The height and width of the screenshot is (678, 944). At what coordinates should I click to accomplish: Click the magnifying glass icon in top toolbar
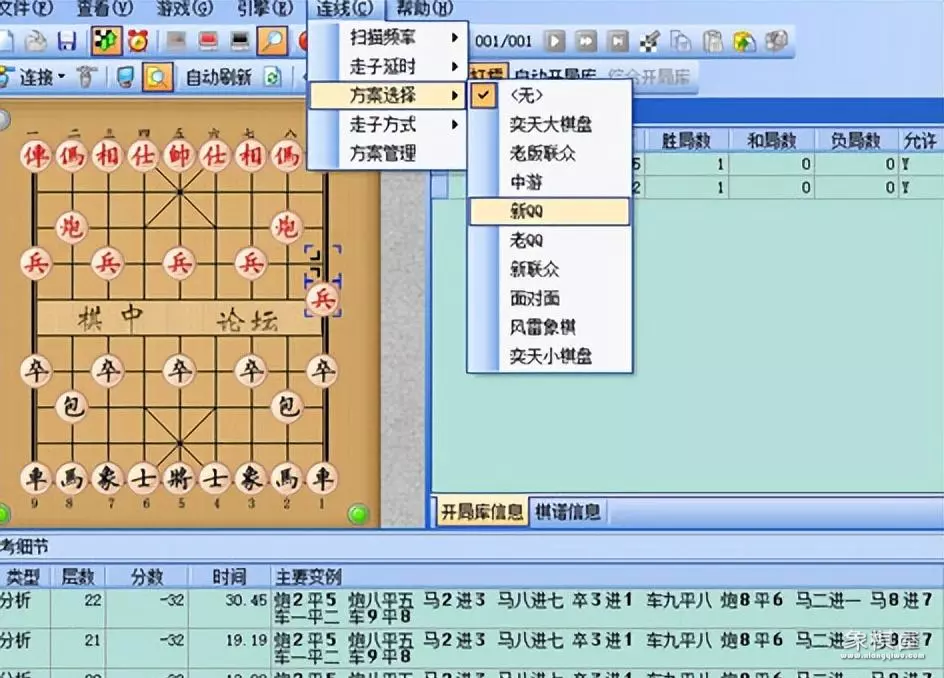pyautogui.click(x=271, y=41)
